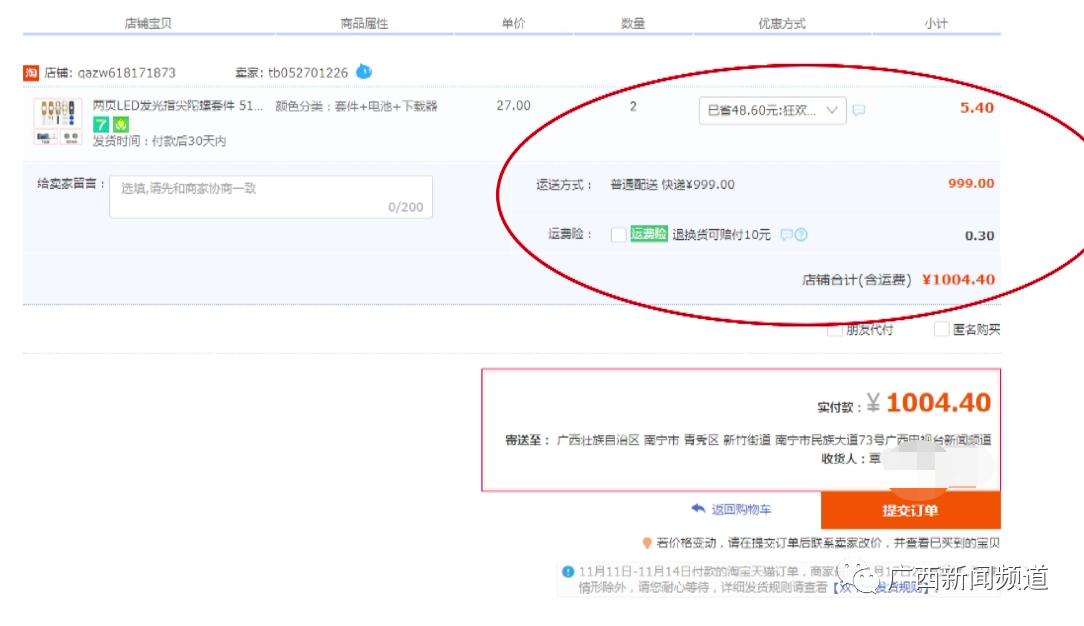Click the 提交订单 submit order button
This screenshot has height=626, width=1084.
coord(909,509)
